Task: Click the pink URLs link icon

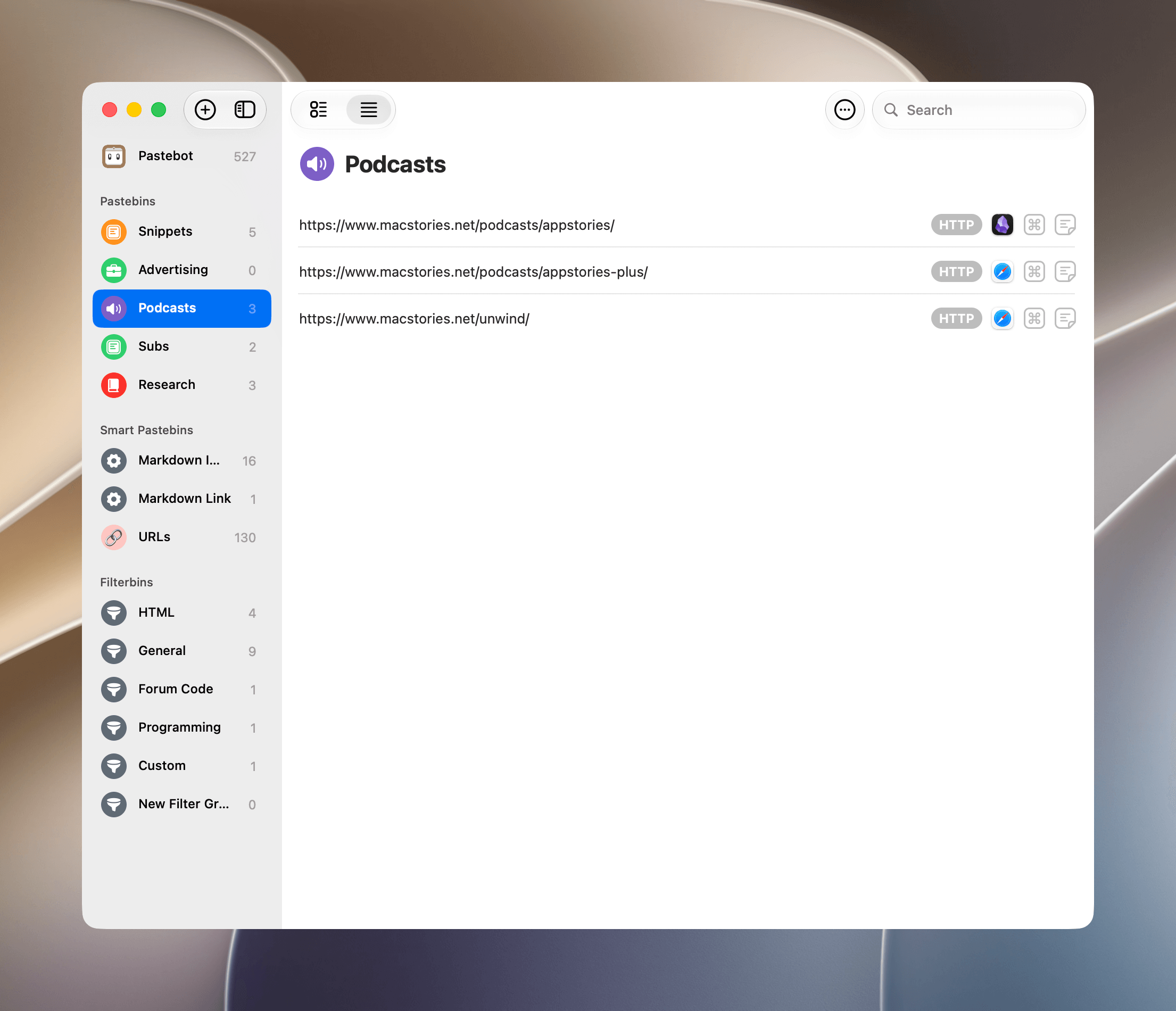Action: (x=113, y=537)
